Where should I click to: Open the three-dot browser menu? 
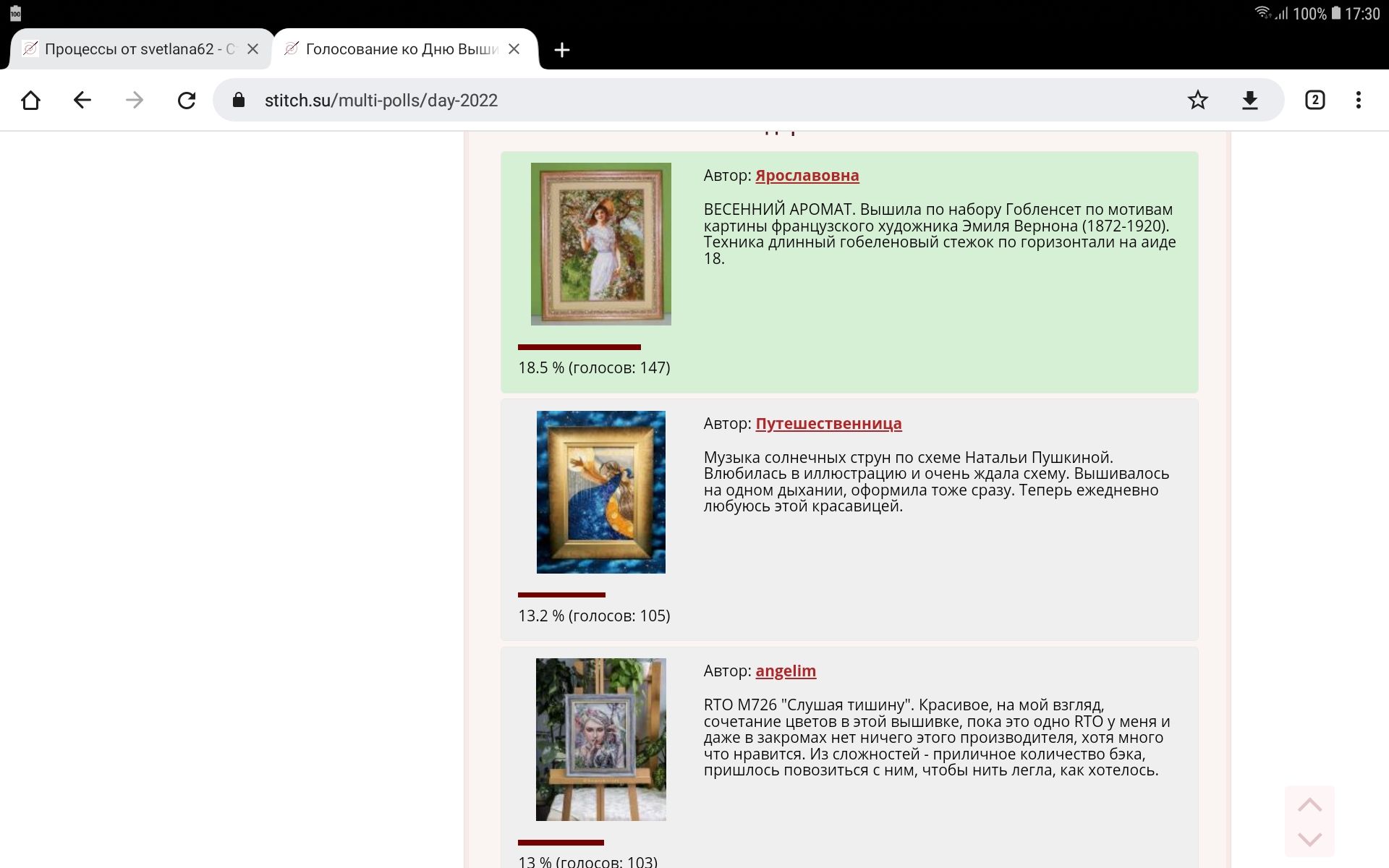pos(1358,100)
